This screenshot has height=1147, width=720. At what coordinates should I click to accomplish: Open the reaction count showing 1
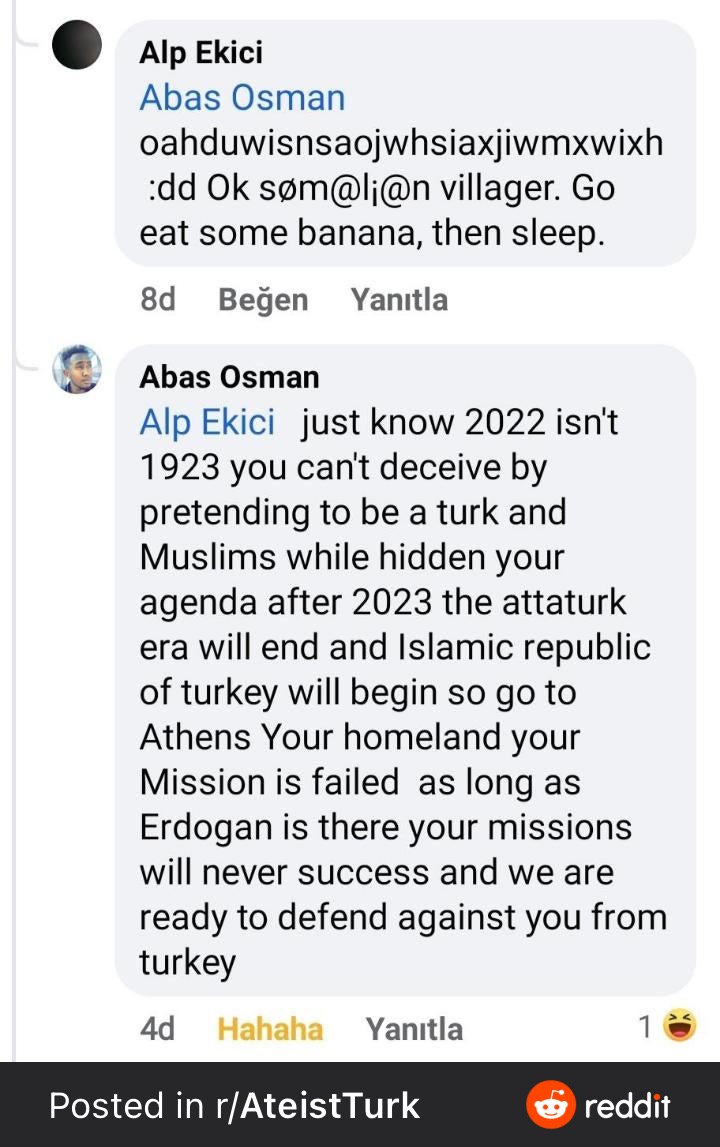(646, 1026)
